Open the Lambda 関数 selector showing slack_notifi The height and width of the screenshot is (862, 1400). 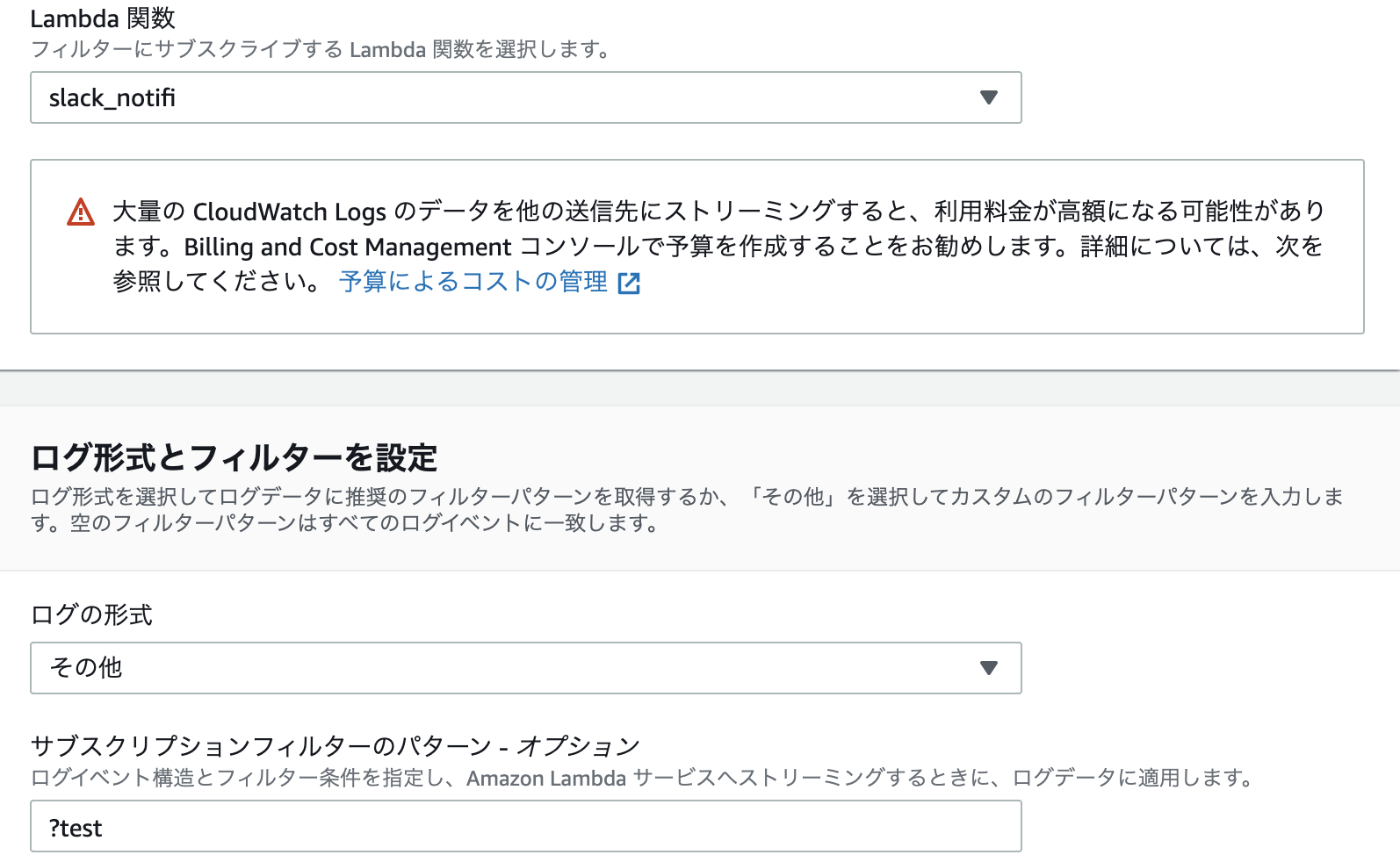[x=525, y=97]
